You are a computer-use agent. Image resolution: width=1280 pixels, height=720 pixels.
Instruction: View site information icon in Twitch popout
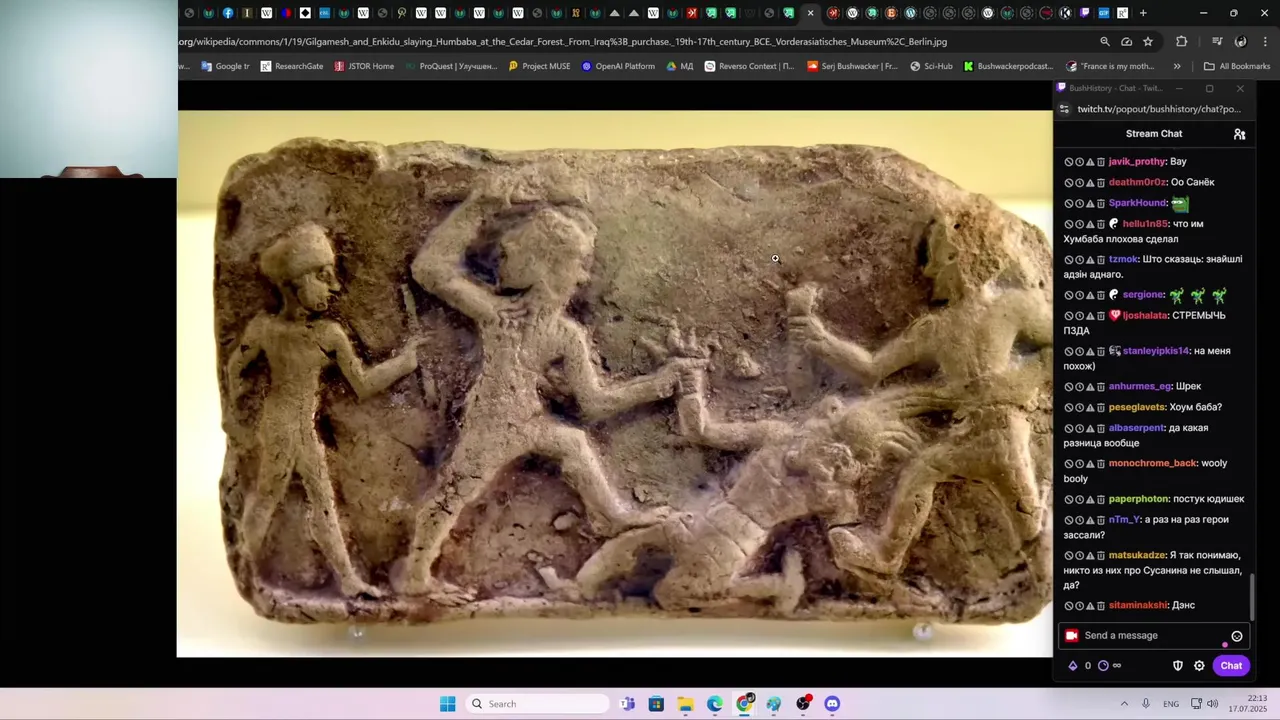[x=1066, y=109]
